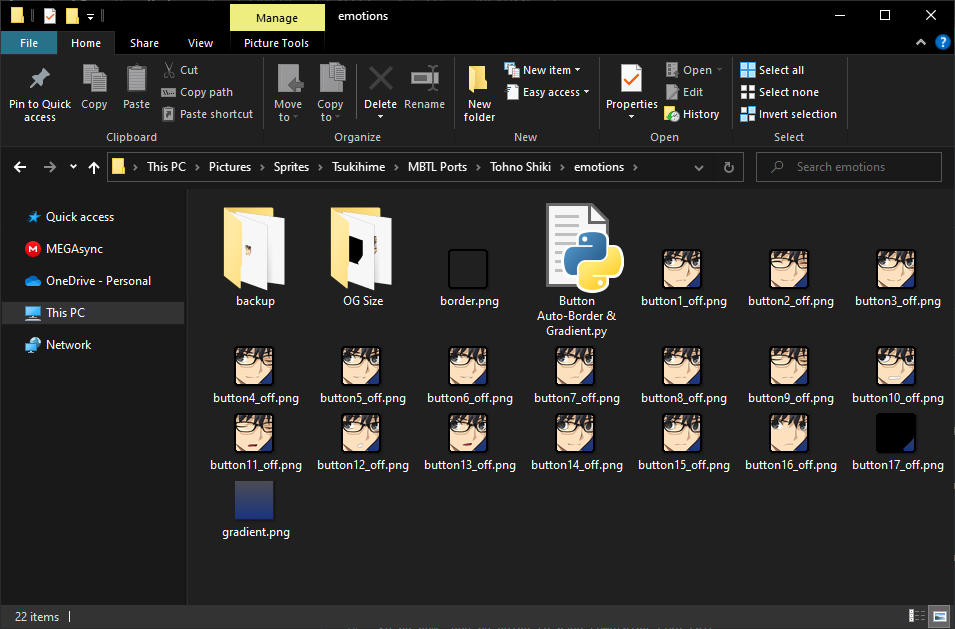Open the New item dropdown
This screenshot has height=629, width=955.
543,70
